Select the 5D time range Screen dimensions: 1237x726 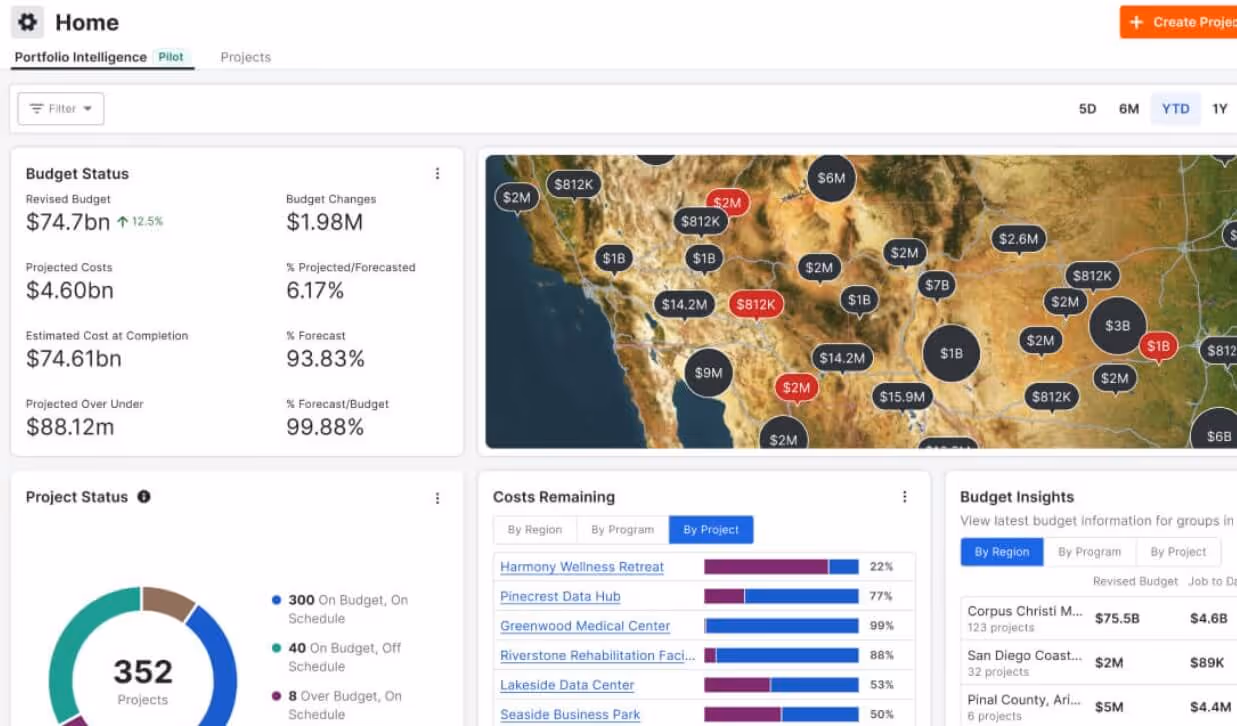pos(1087,108)
